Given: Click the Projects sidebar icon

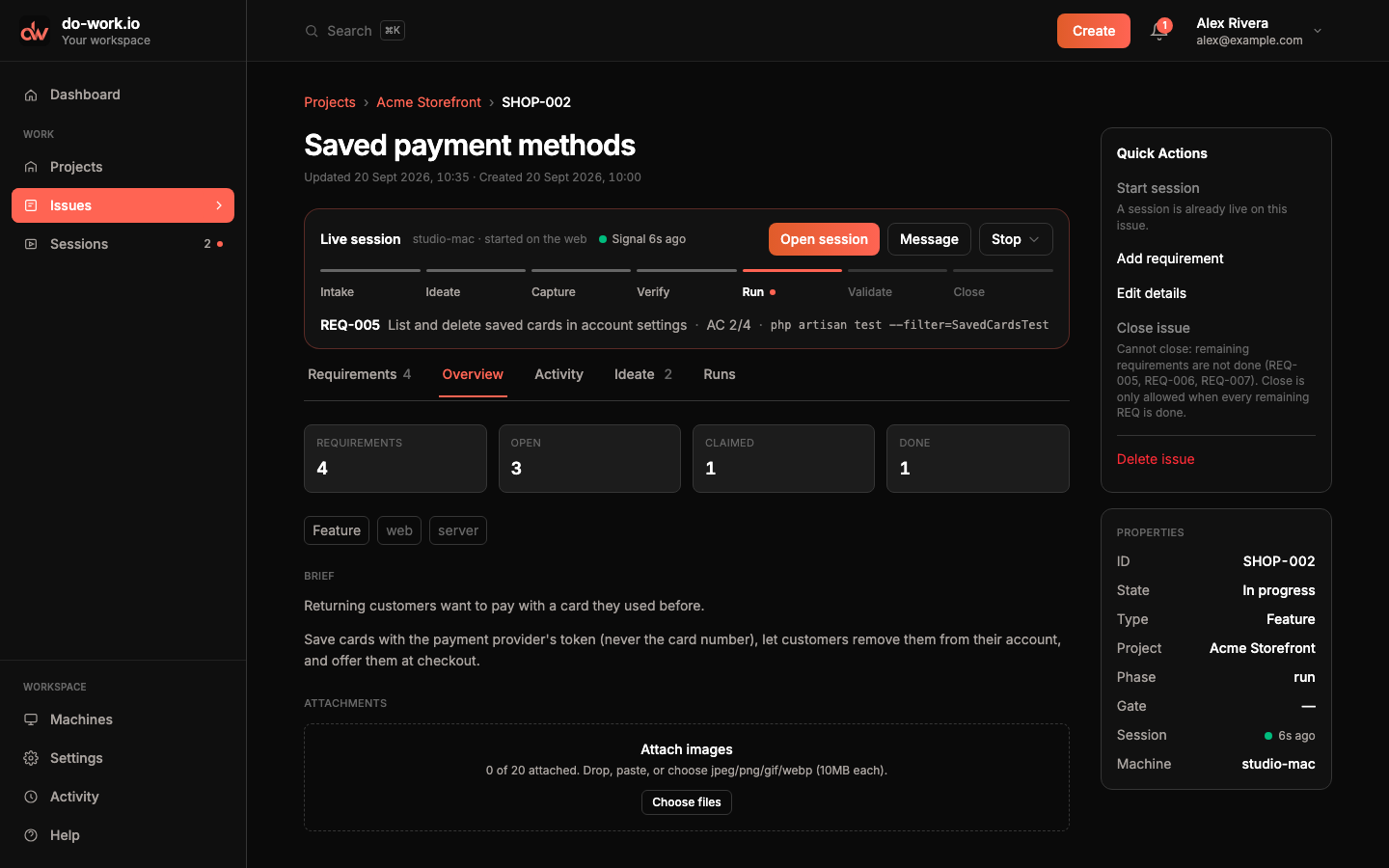Looking at the screenshot, I should coord(31,167).
